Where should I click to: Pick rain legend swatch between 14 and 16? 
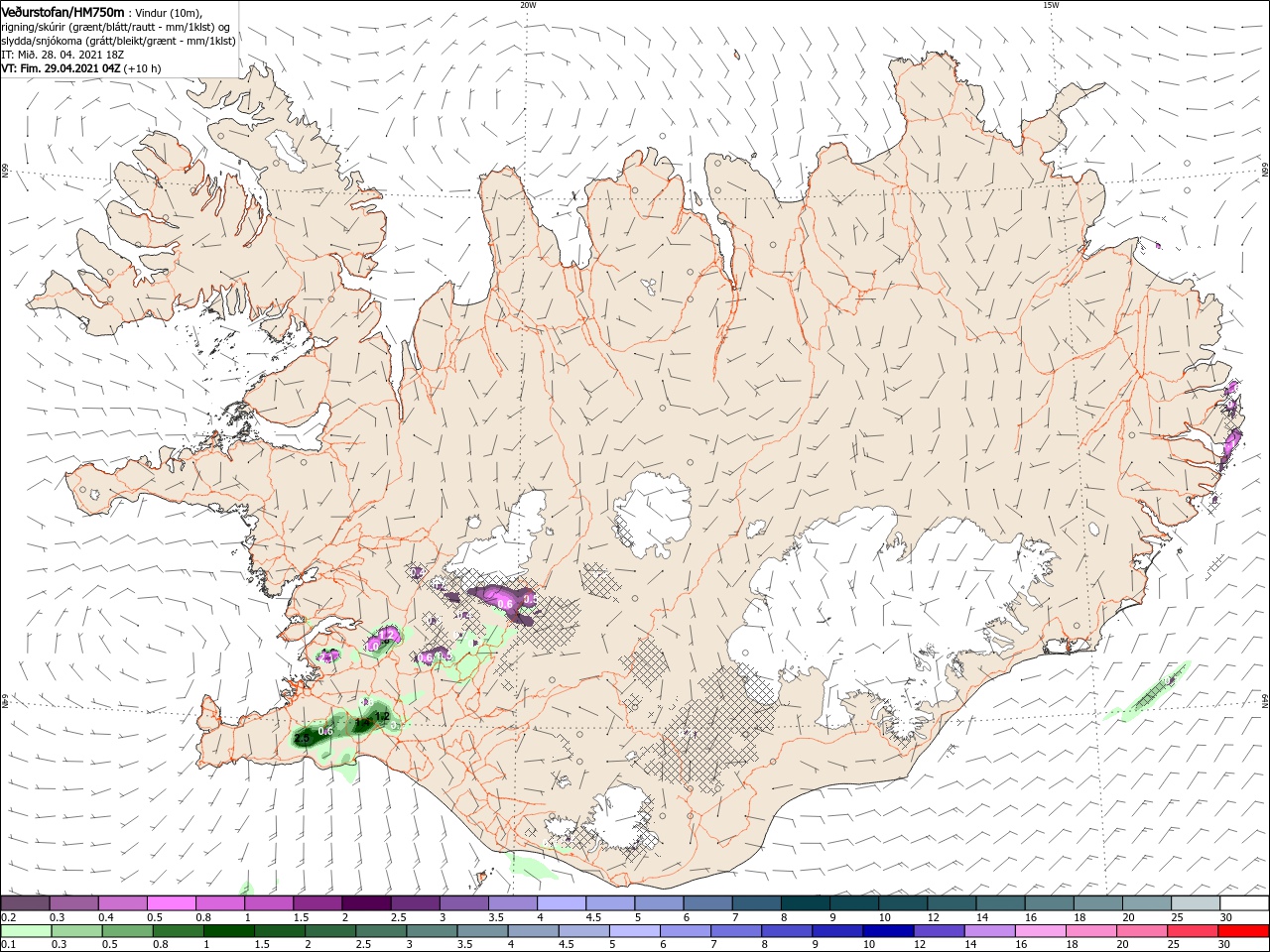pyautogui.click(x=990, y=931)
